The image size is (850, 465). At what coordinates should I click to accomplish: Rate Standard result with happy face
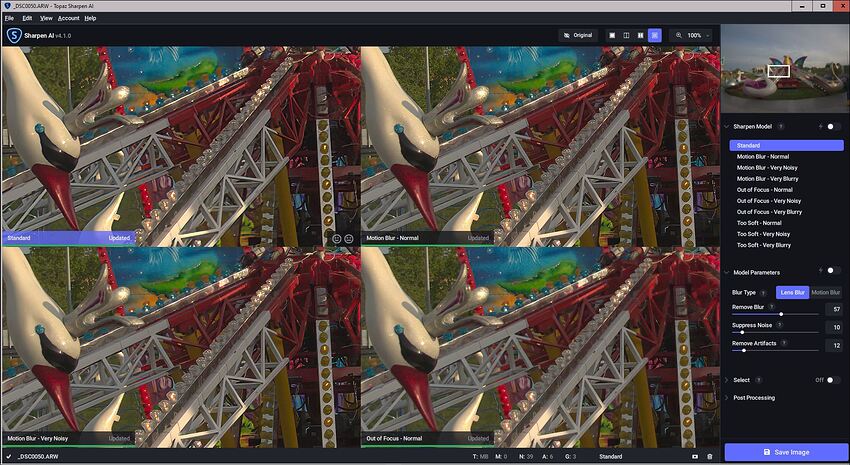click(337, 238)
